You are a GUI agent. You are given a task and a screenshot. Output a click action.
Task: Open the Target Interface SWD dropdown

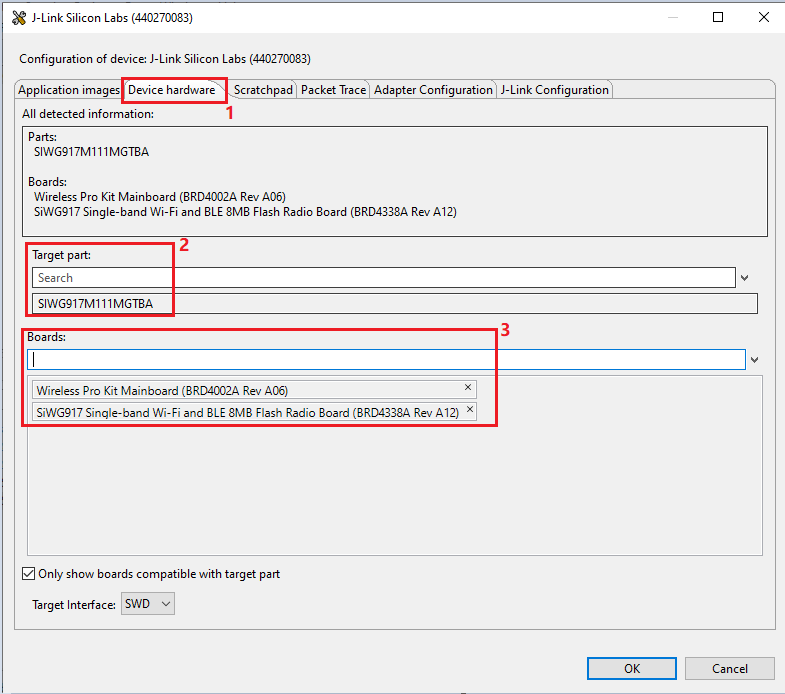[148, 604]
